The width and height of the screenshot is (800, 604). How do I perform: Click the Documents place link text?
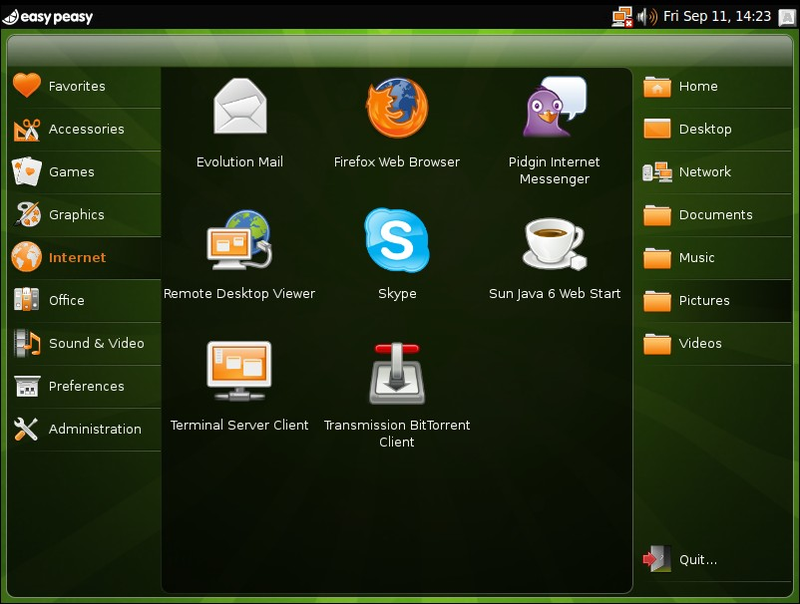[715, 215]
